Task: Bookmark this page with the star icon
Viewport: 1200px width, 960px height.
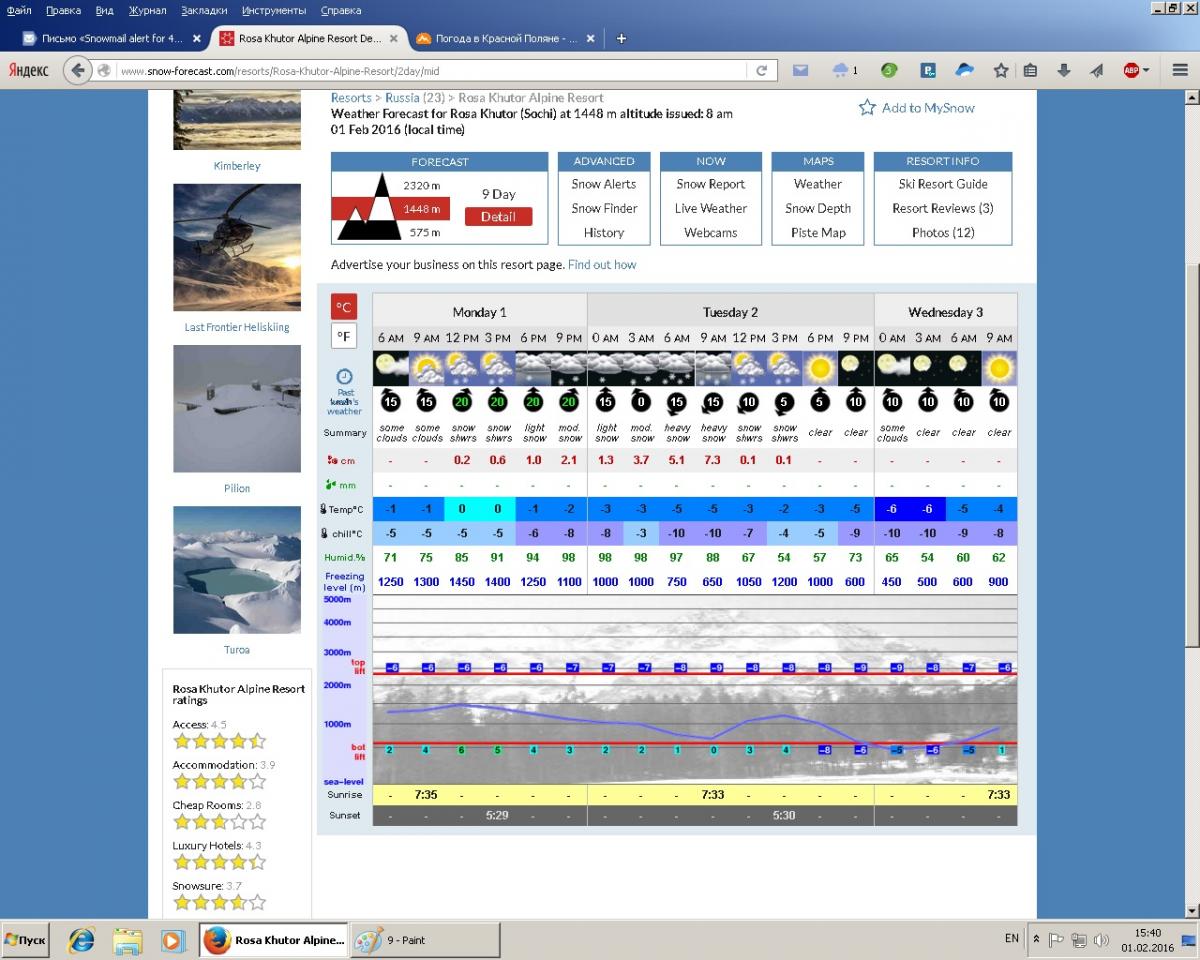Action: [1001, 71]
